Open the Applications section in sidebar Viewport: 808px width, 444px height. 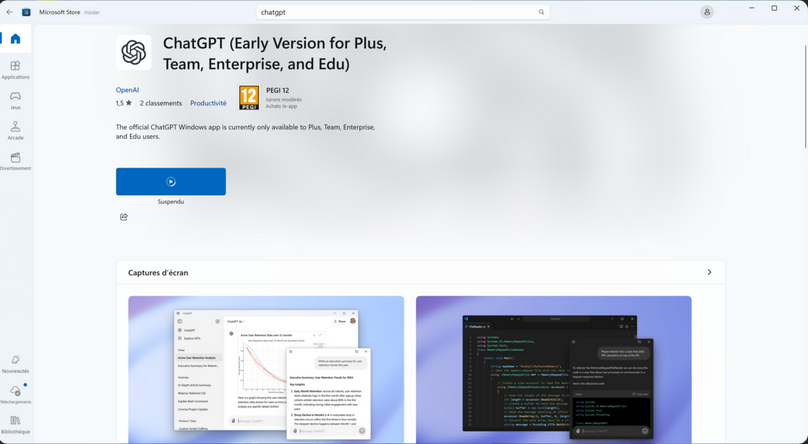(x=15, y=70)
